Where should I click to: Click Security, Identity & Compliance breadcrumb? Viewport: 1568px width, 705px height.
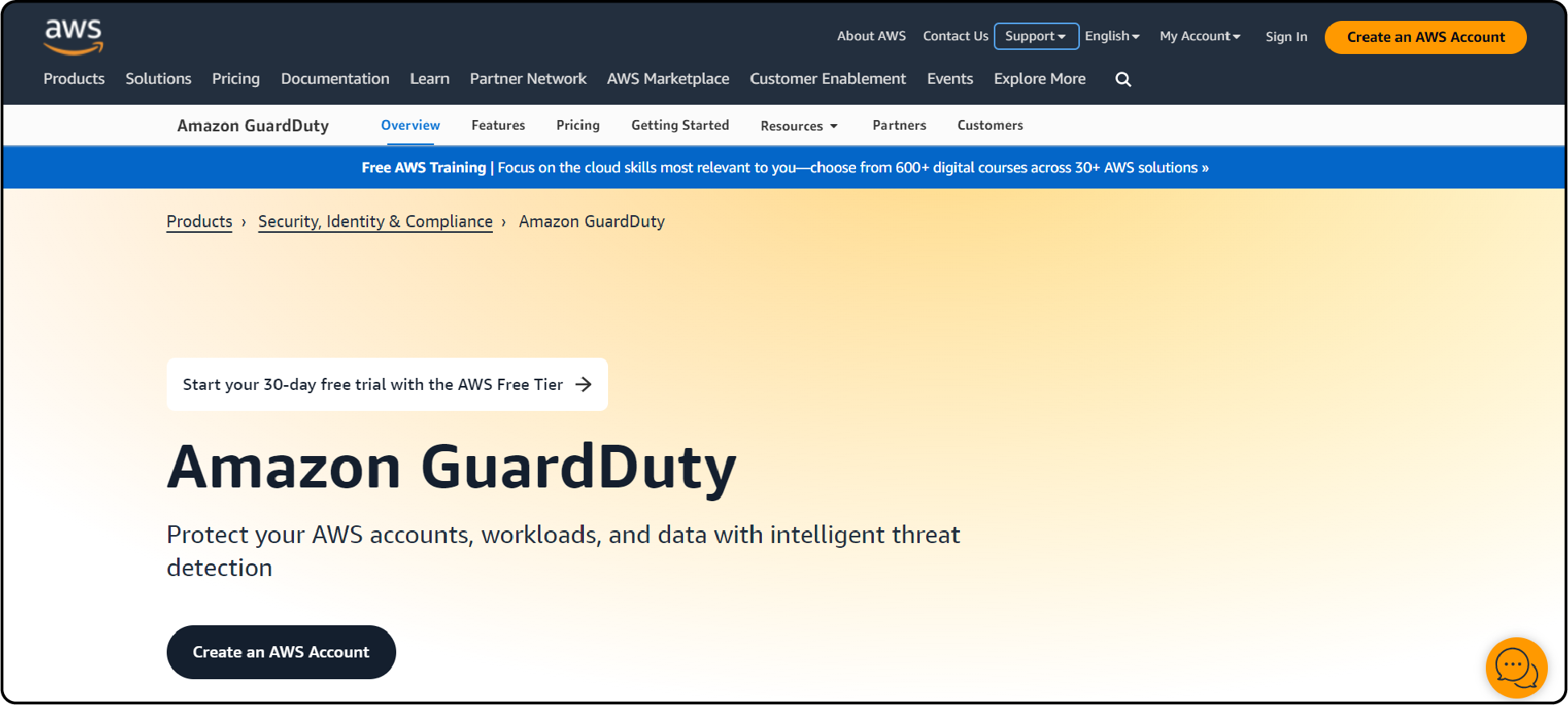click(x=375, y=222)
